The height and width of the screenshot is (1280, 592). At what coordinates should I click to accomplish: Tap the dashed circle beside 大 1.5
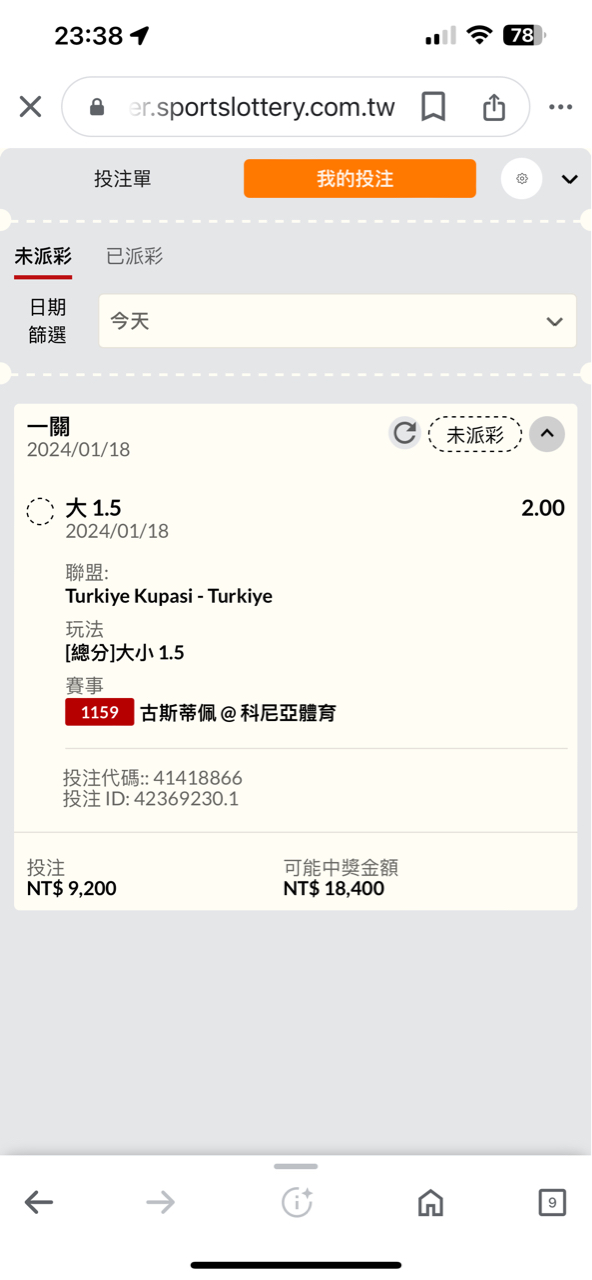click(x=40, y=512)
